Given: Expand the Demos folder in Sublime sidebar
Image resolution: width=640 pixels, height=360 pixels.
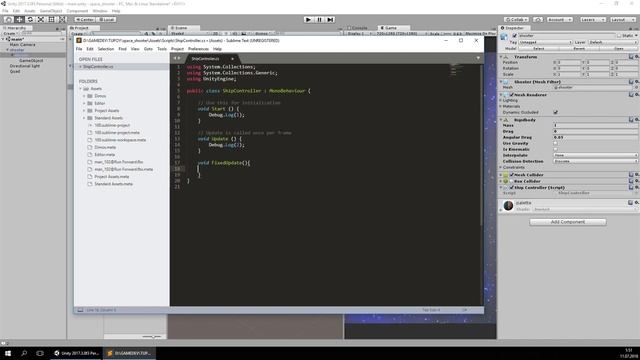Looking at the screenshot, I should (x=84, y=96).
